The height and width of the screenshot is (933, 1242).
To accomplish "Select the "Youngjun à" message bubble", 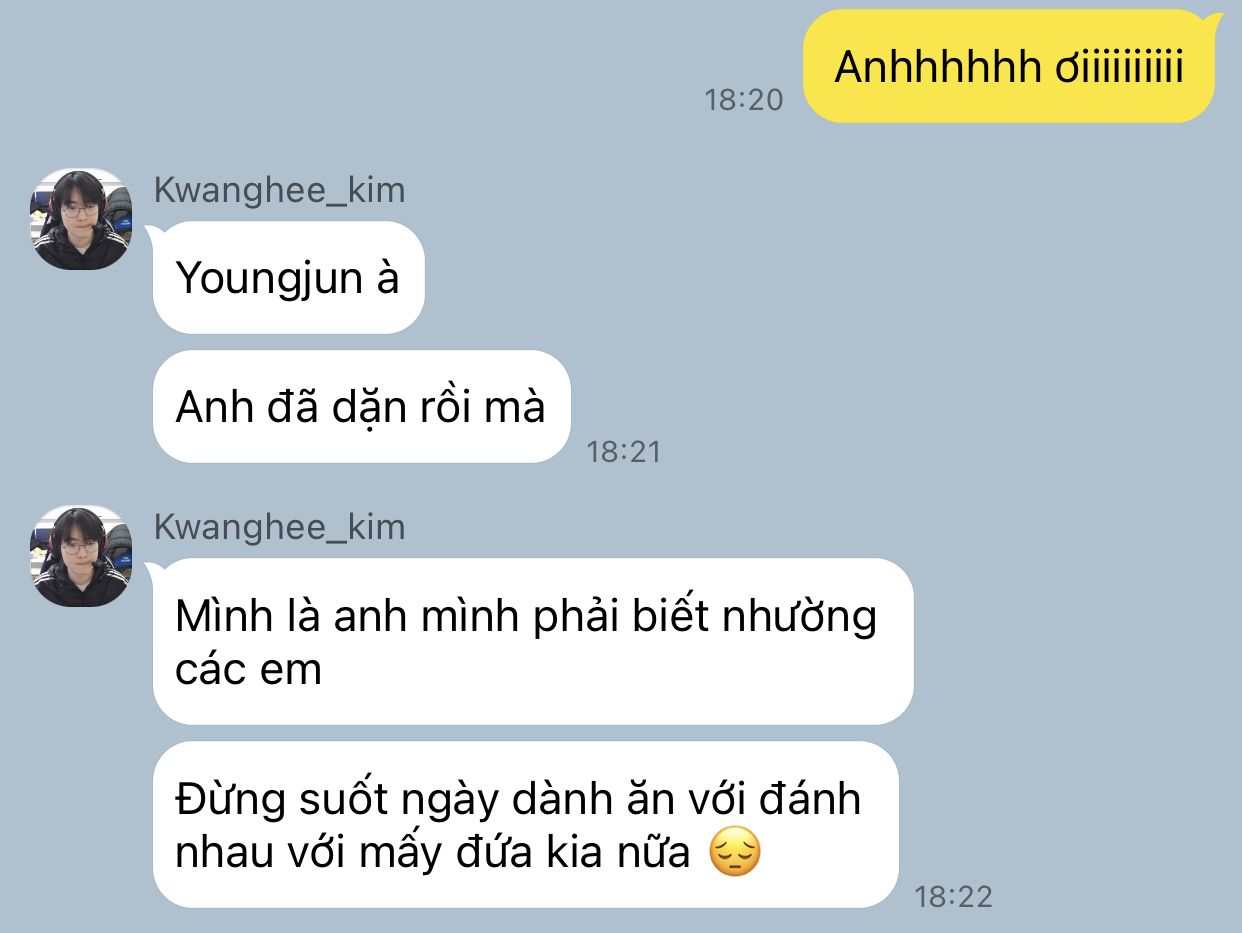I will 288,277.
